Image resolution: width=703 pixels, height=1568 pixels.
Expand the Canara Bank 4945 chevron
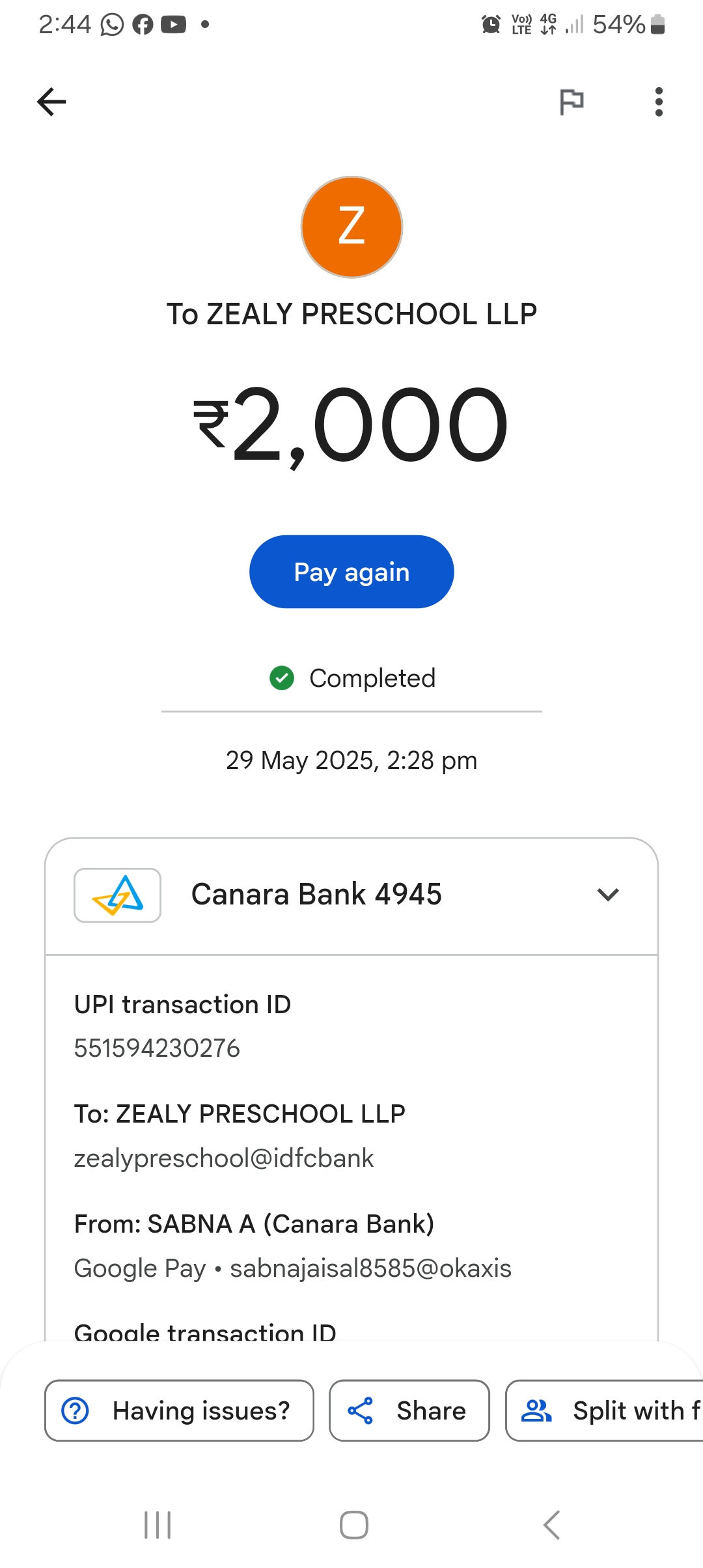[x=608, y=895]
